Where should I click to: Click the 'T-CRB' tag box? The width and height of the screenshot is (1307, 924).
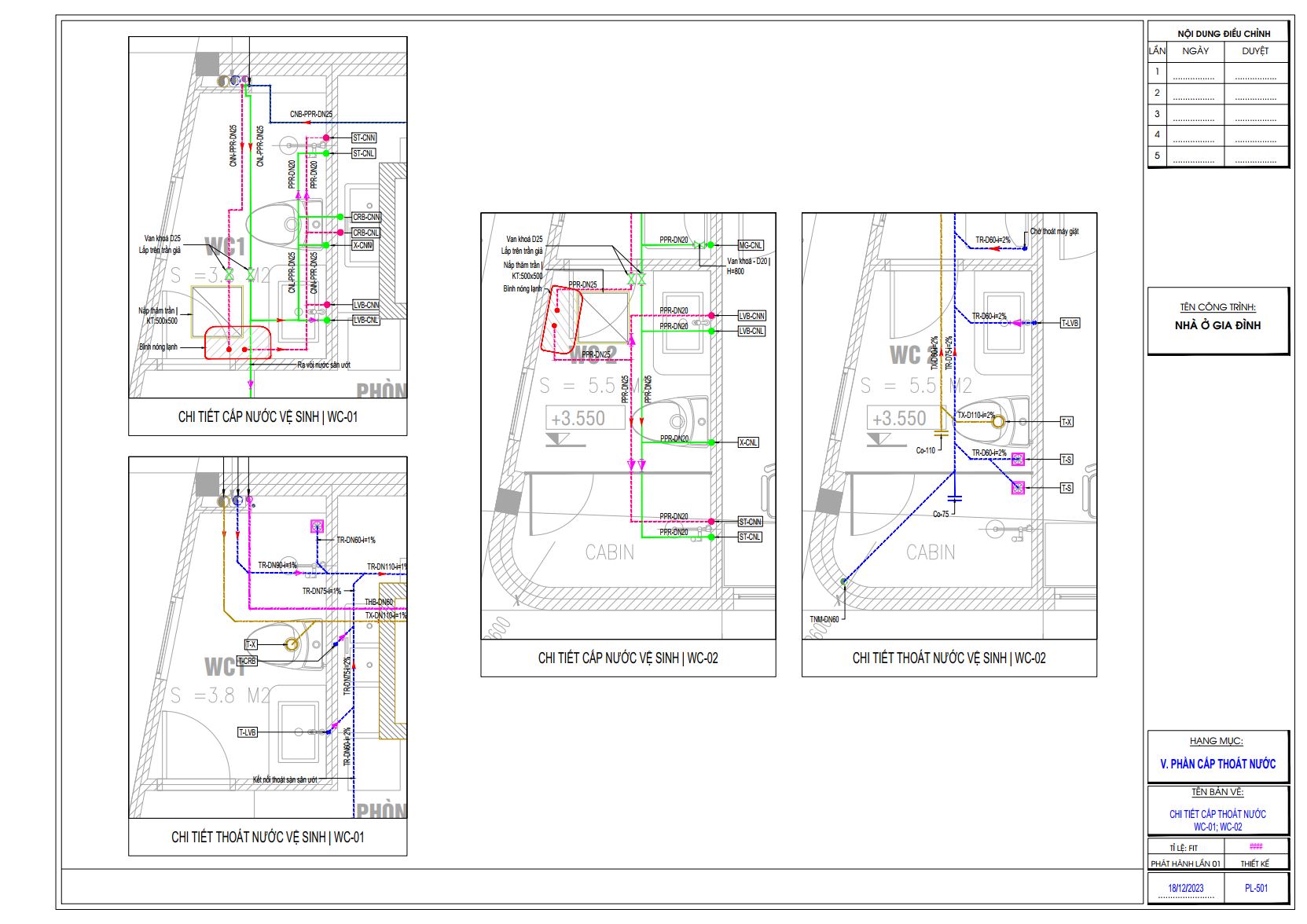[247, 661]
